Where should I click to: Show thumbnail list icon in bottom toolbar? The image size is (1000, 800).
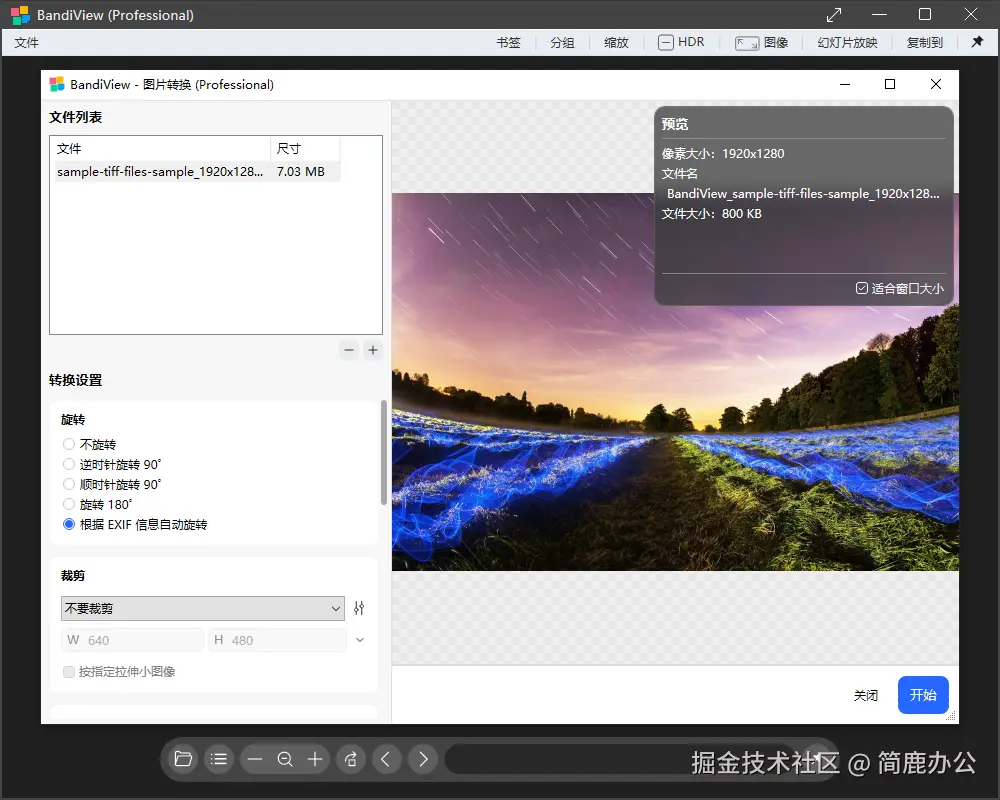click(219, 759)
